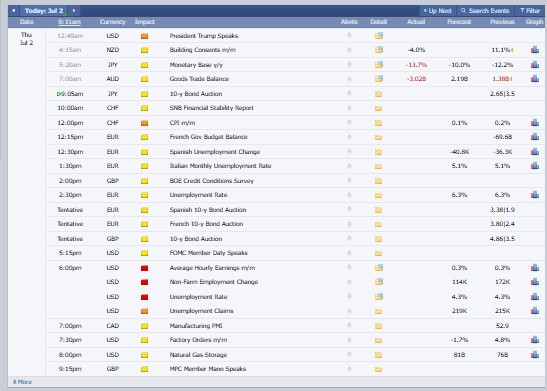547x391 pixels.
Task: Open the Filter options
Action: click(530, 11)
